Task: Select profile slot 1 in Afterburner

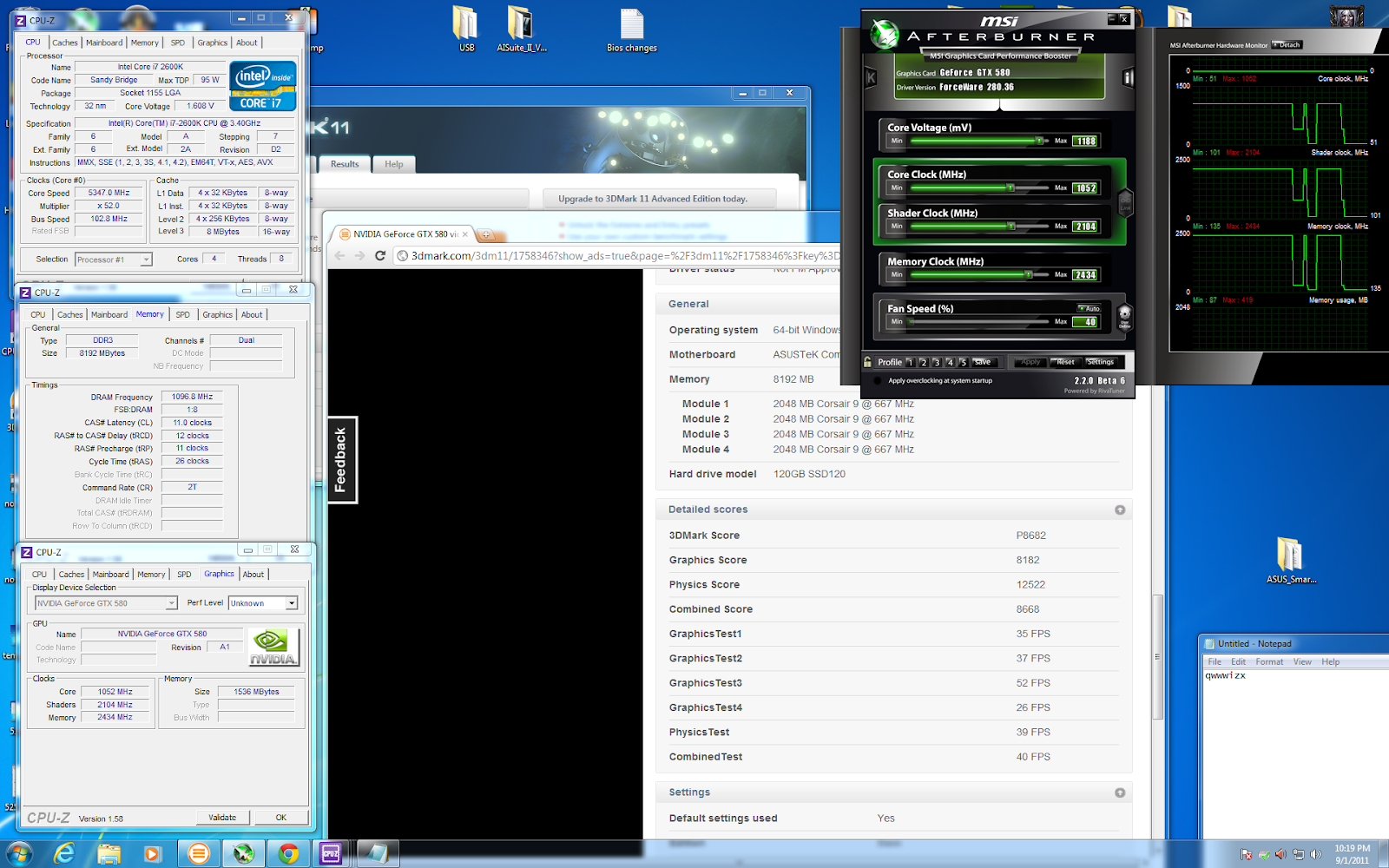Action: (910, 362)
